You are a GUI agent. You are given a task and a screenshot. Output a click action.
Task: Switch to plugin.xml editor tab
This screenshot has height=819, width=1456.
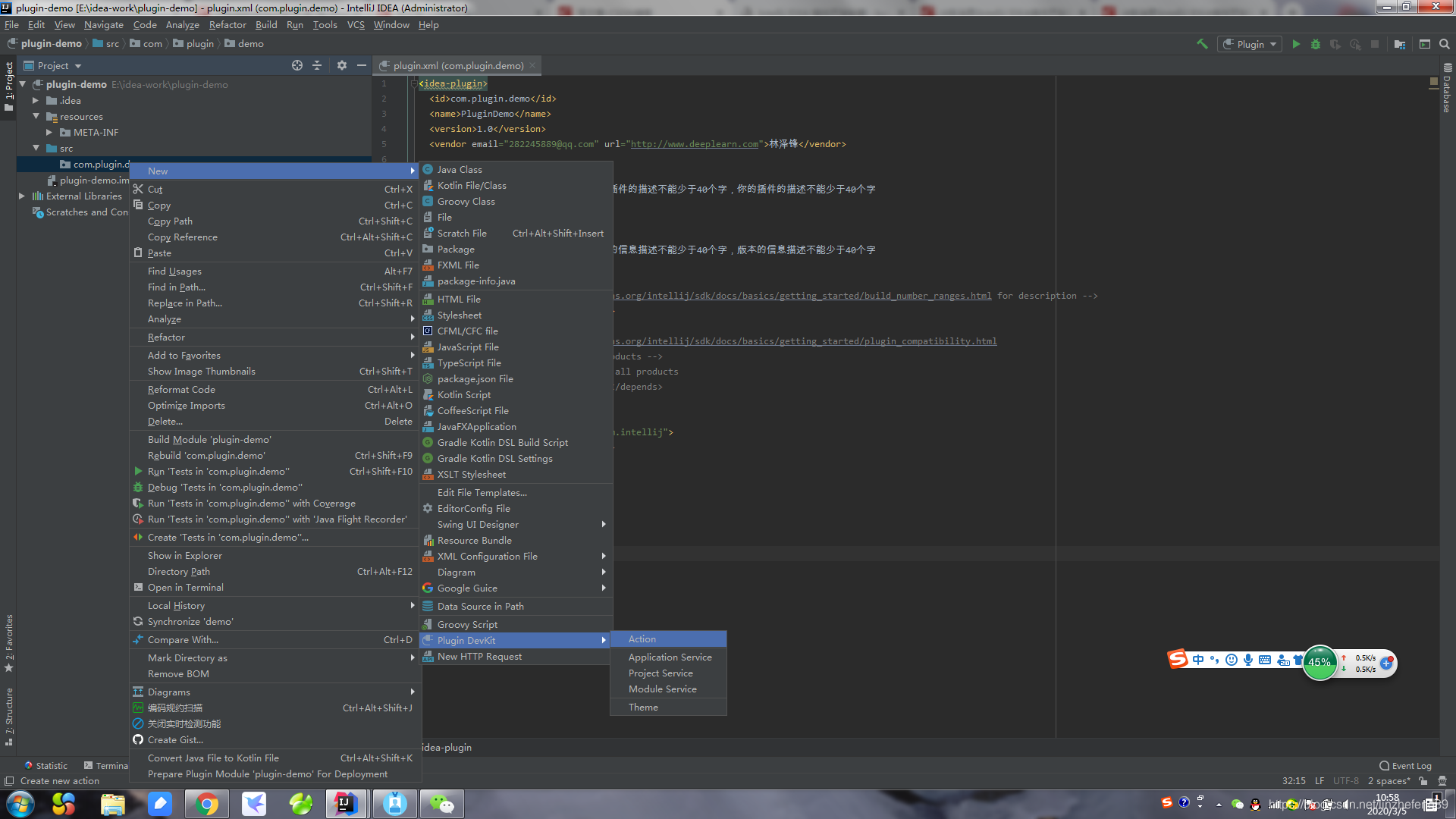(x=458, y=65)
